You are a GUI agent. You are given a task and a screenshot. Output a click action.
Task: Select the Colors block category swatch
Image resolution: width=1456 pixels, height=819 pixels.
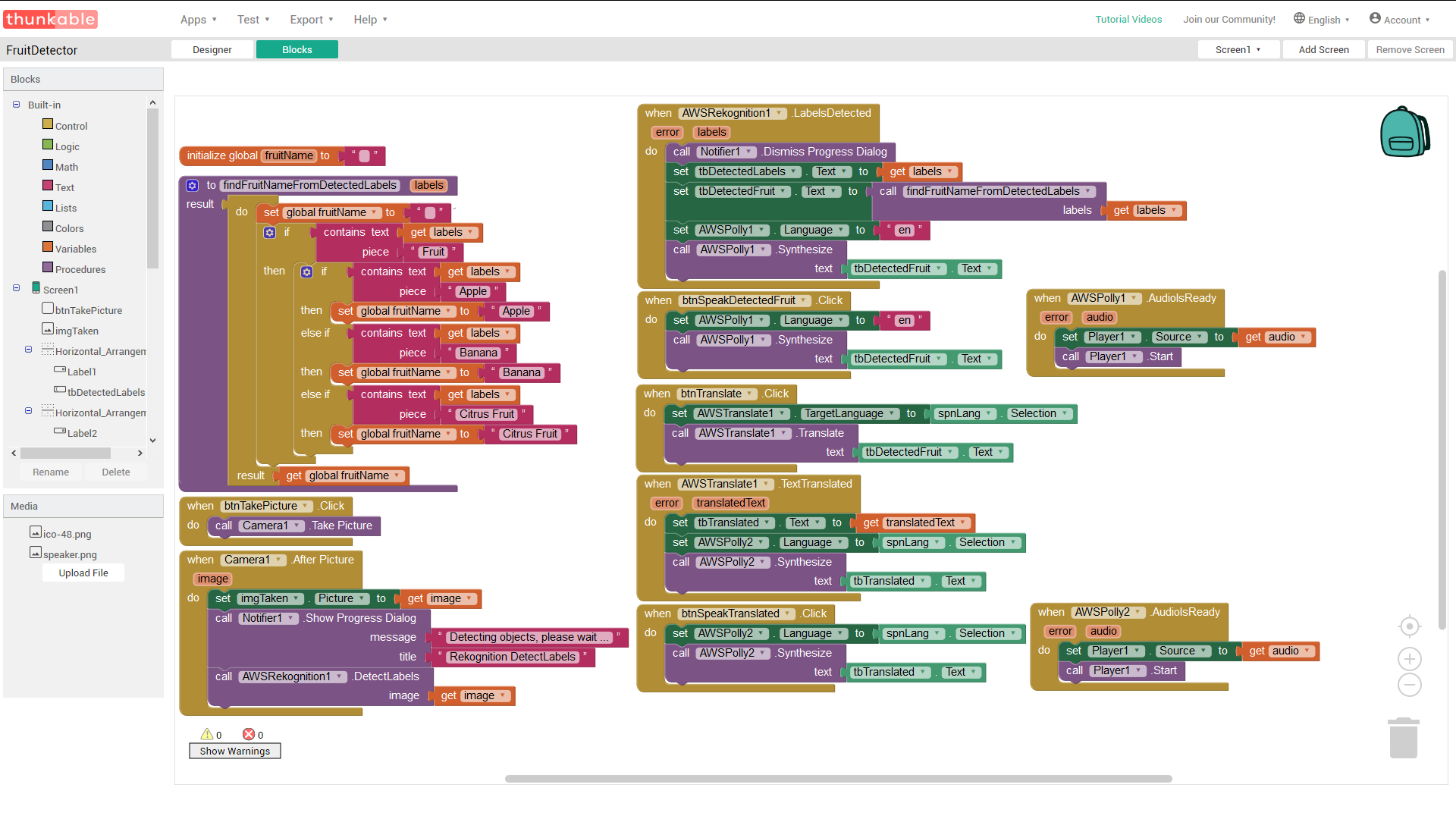(48, 227)
